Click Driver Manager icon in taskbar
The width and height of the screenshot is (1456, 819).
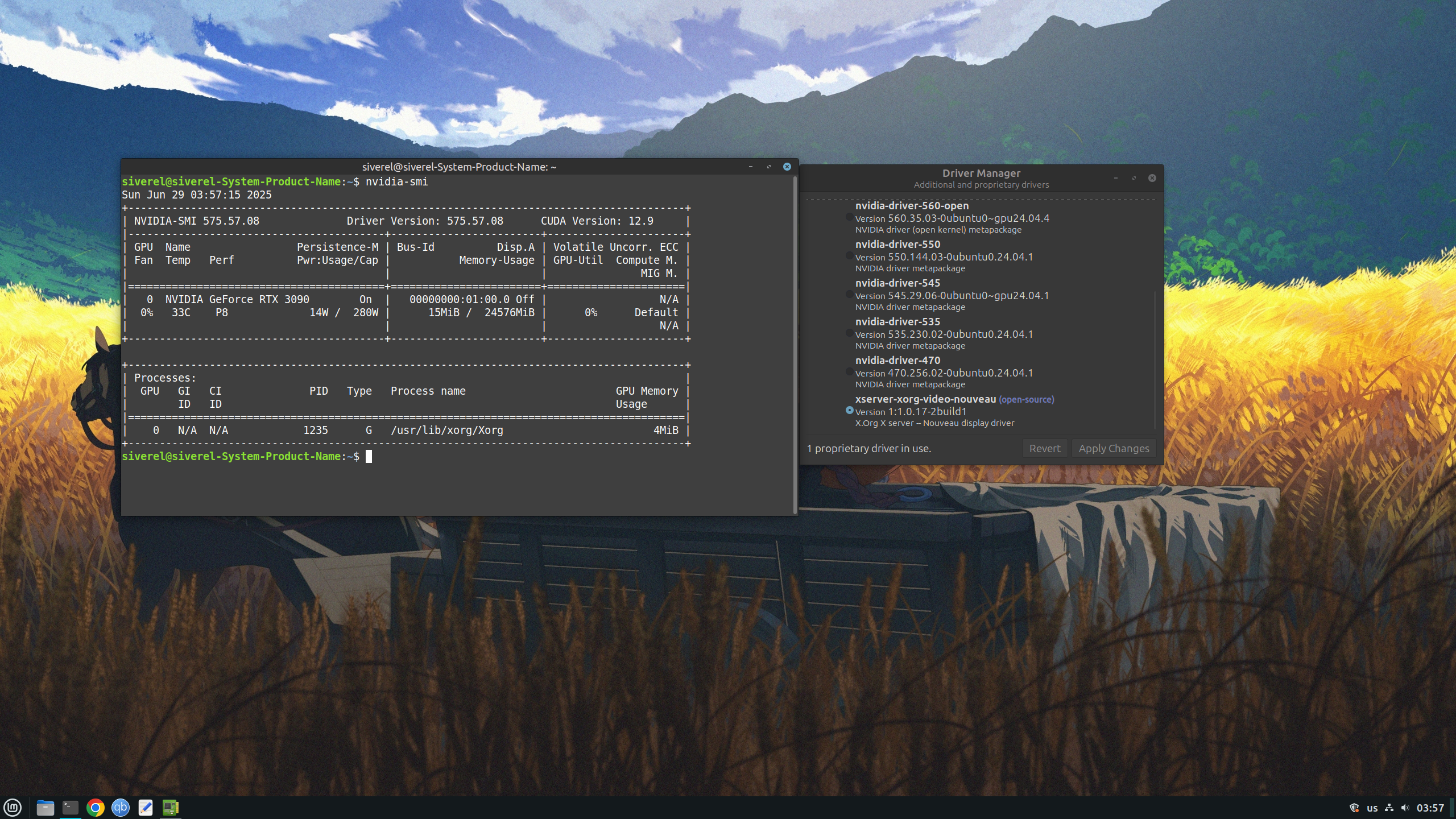point(171,807)
